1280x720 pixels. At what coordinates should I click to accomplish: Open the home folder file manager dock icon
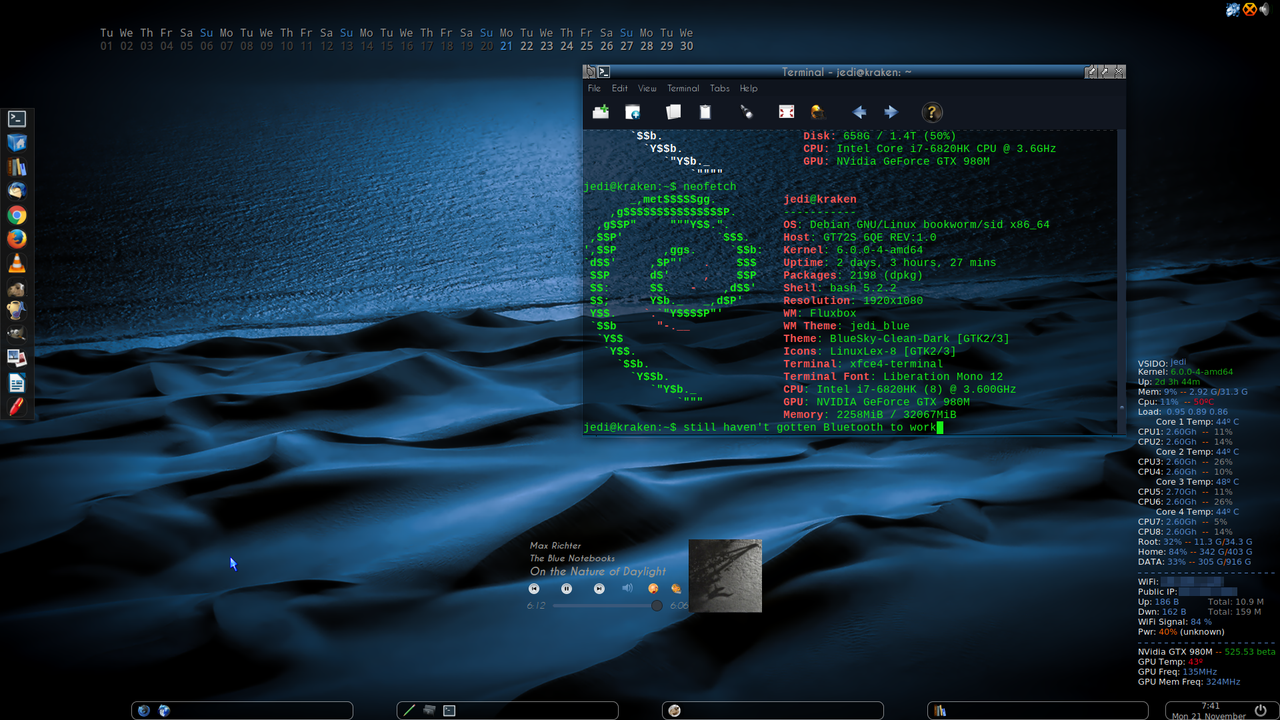16,142
